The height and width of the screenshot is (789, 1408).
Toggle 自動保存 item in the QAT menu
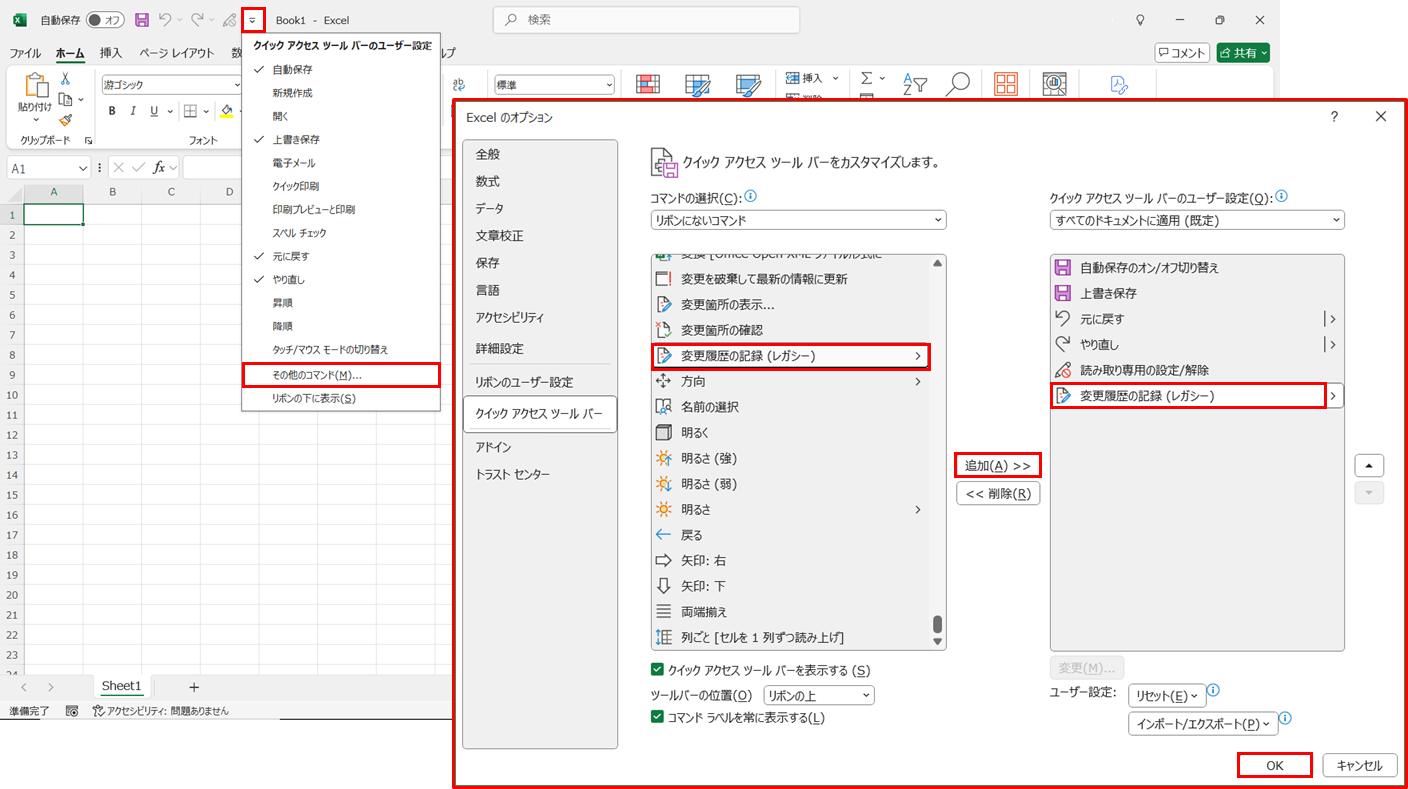point(340,70)
